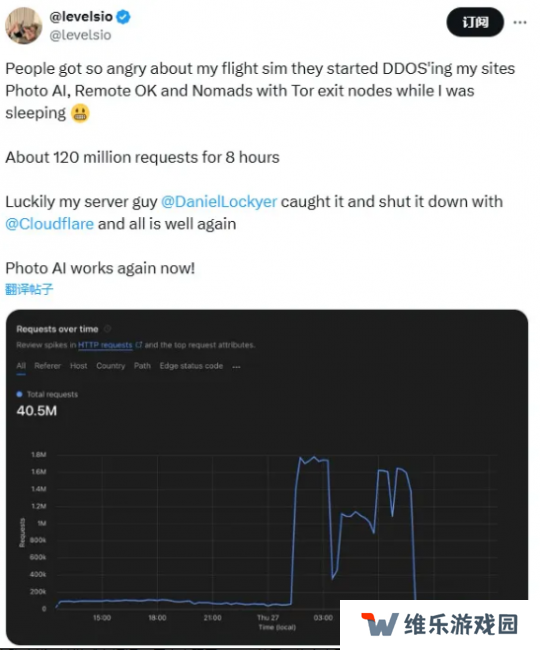This screenshot has width=540, height=650.
Task: Open the three-dot more options menu
Action: [x=520, y=22]
